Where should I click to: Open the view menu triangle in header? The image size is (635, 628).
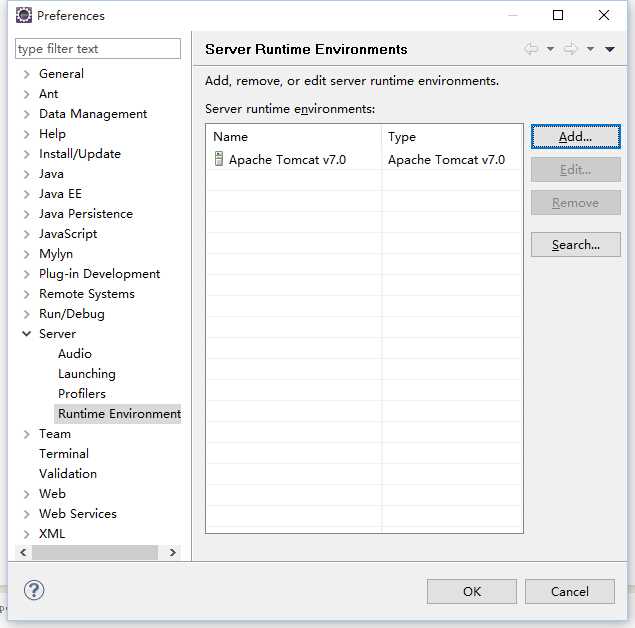pos(610,49)
